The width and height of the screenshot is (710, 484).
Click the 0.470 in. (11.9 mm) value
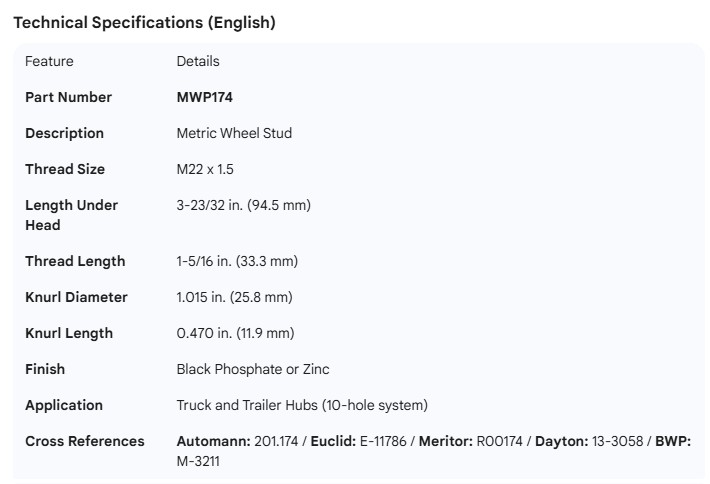click(235, 333)
